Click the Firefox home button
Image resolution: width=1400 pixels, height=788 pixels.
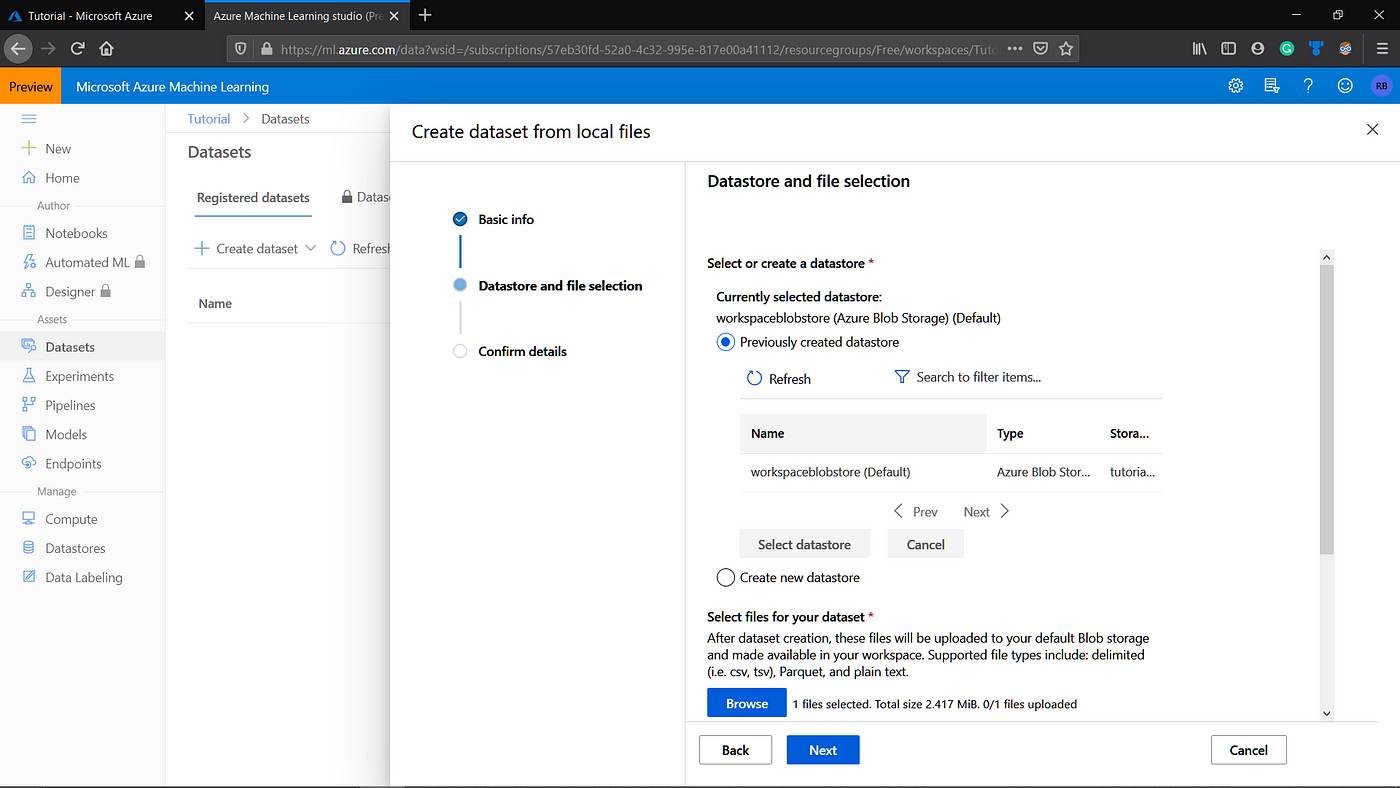point(106,48)
